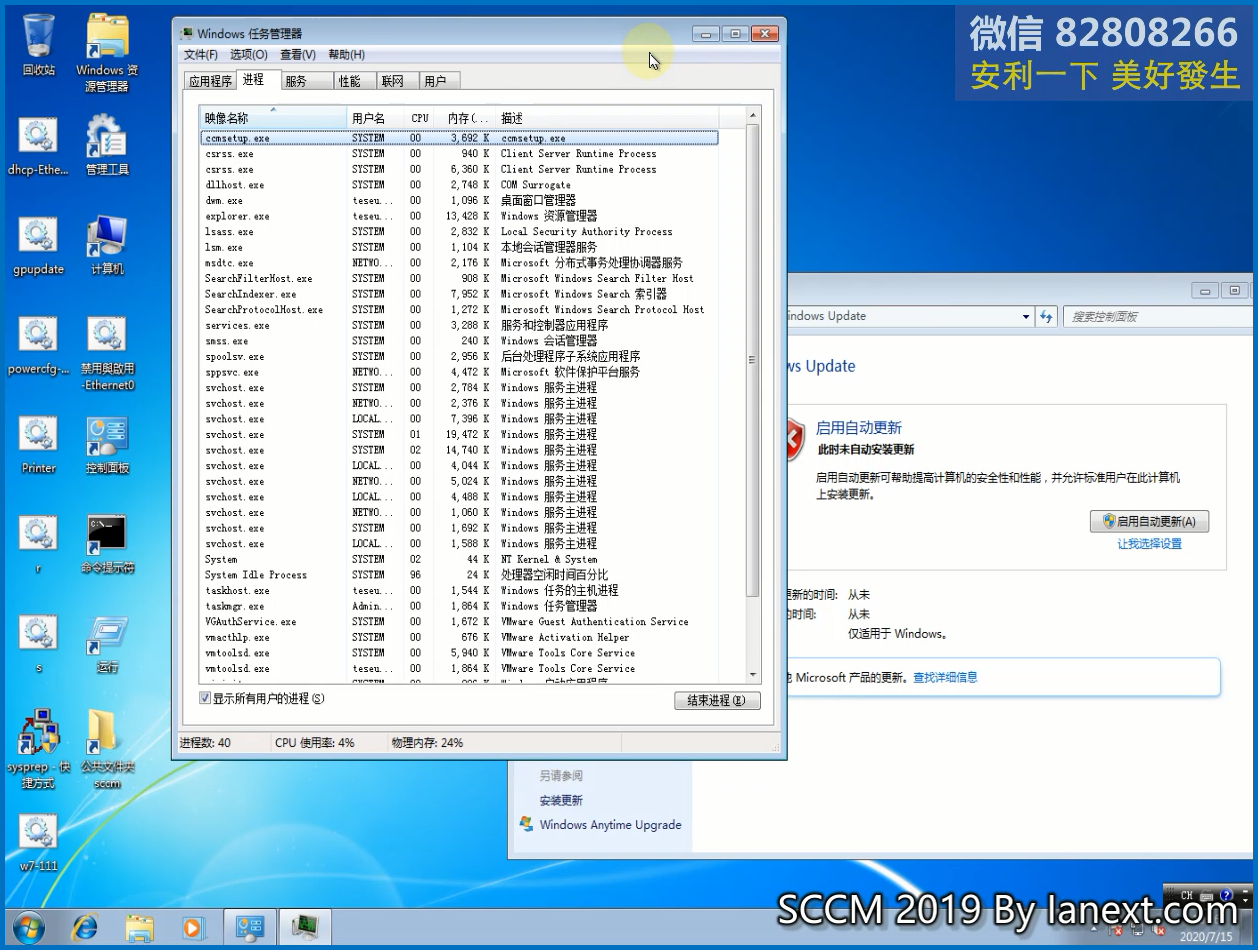Click the 启用自动更新(A) button
This screenshot has width=1258, height=950.
[x=1149, y=521]
